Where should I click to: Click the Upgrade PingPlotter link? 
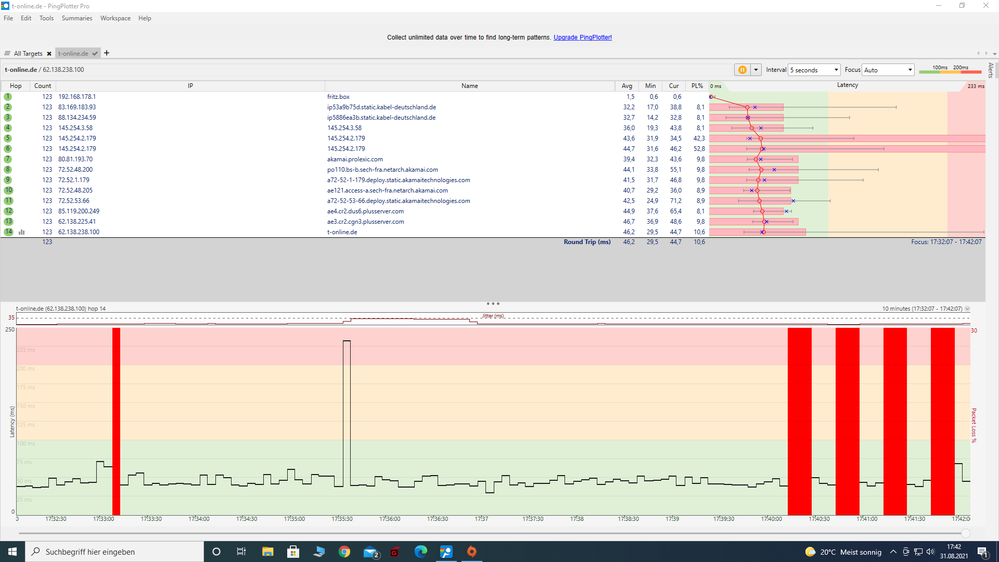point(582,37)
